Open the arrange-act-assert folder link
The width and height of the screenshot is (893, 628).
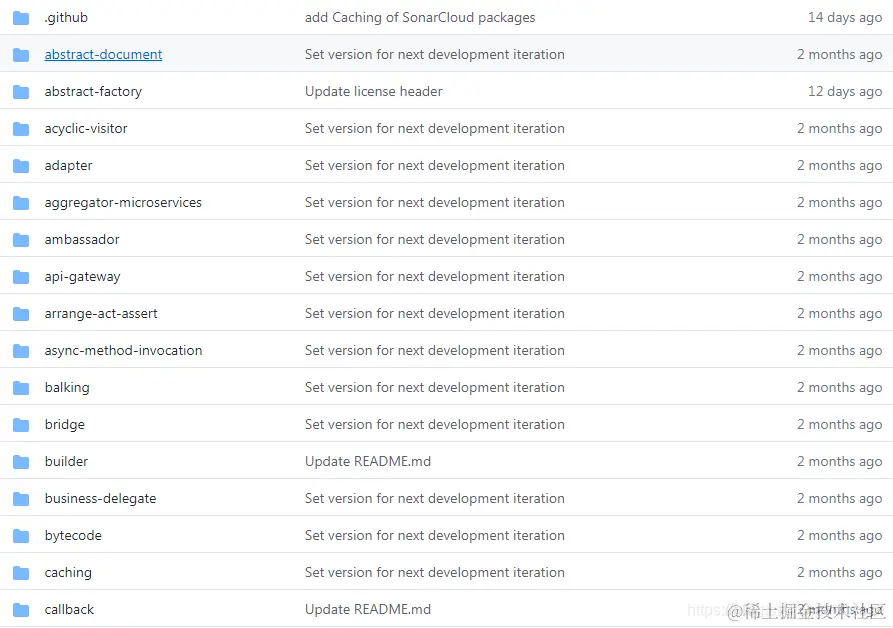click(x=101, y=314)
